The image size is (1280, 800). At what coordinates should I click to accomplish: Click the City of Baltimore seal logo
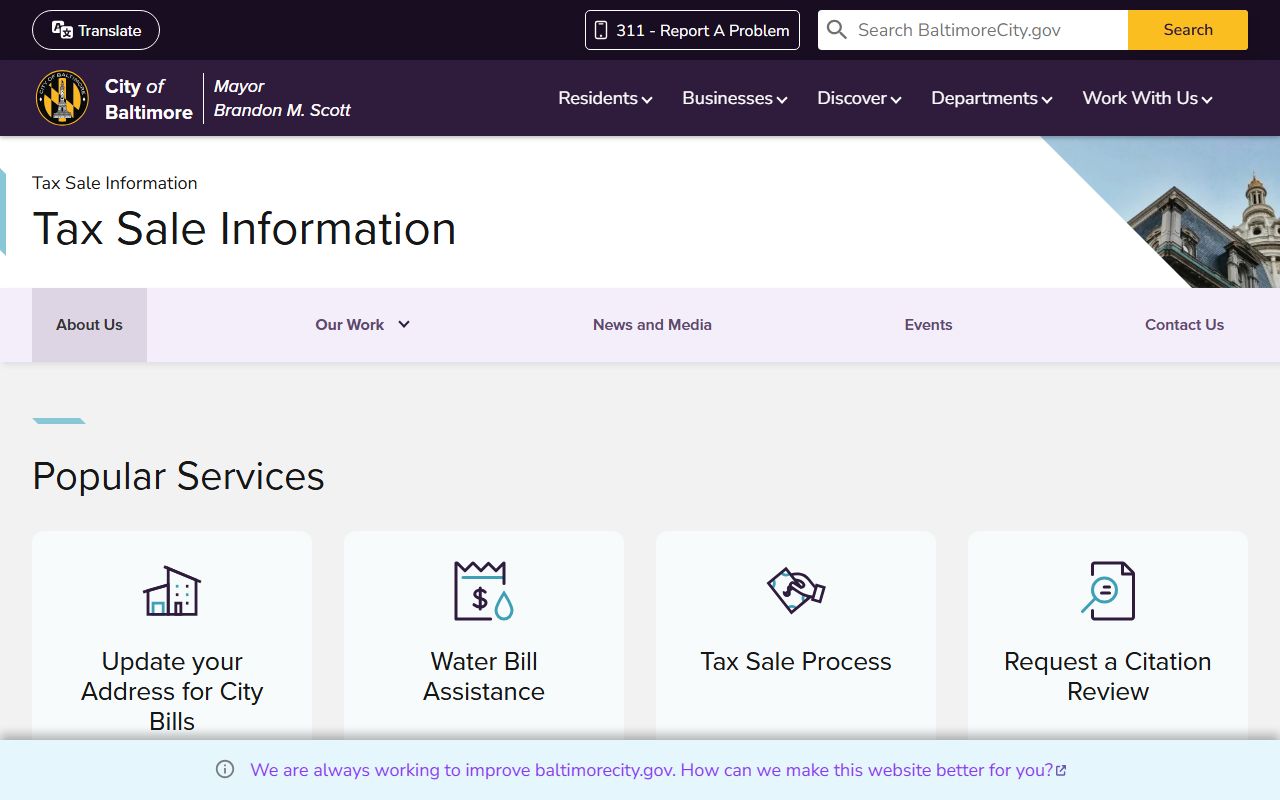pos(62,98)
